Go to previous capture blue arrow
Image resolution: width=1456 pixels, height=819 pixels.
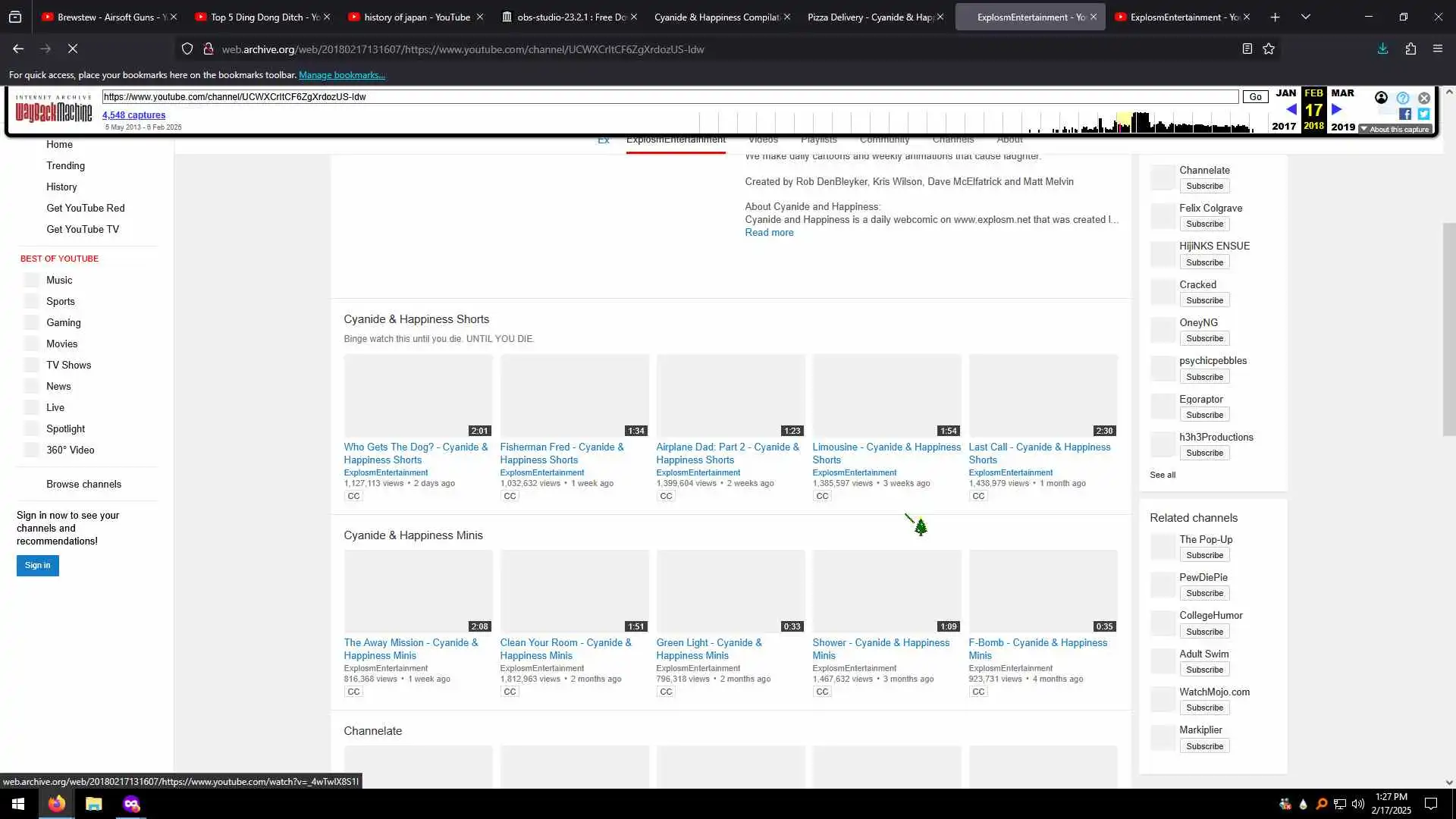coord(1291,110)
